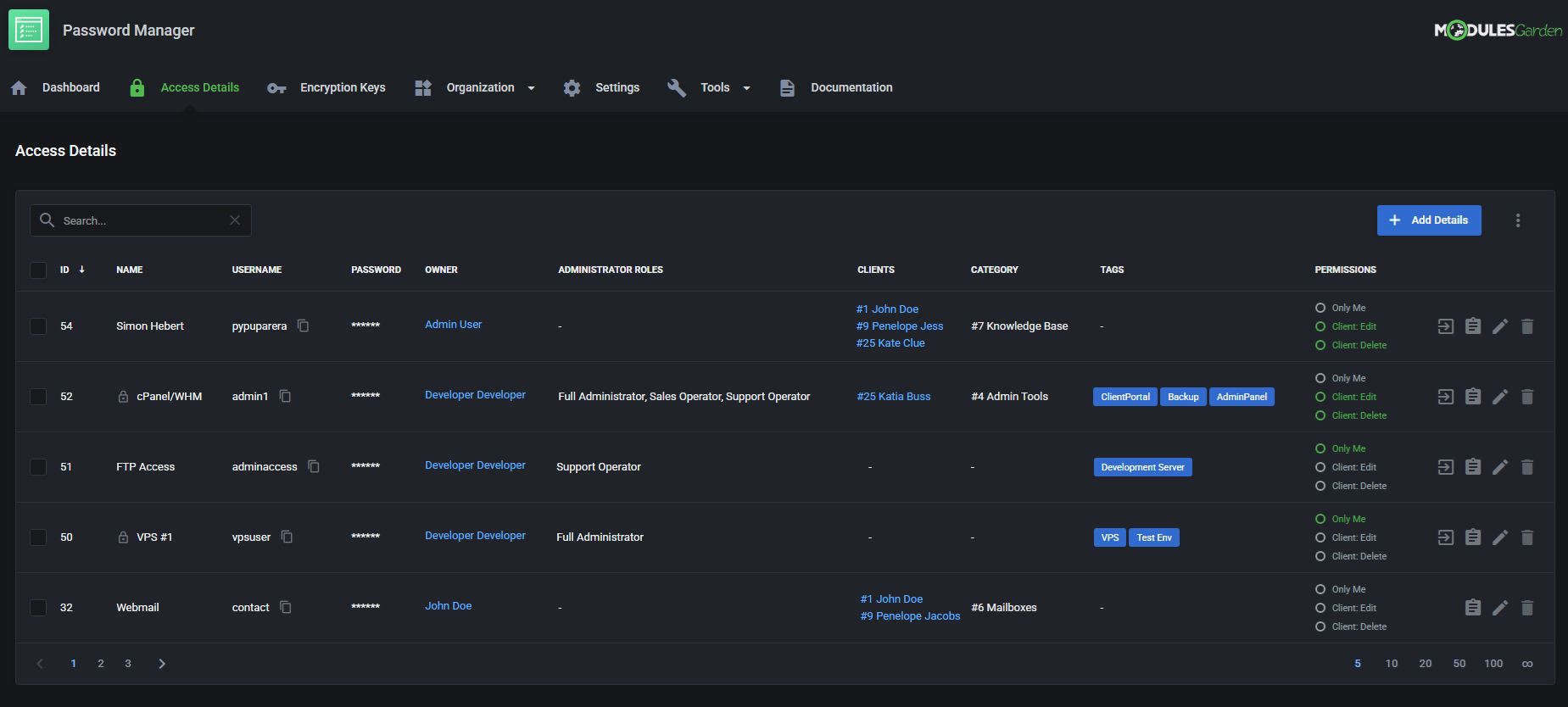Copy vpsuser username icon
Screen dimensions: 1568x707
(x=287, y=537)
